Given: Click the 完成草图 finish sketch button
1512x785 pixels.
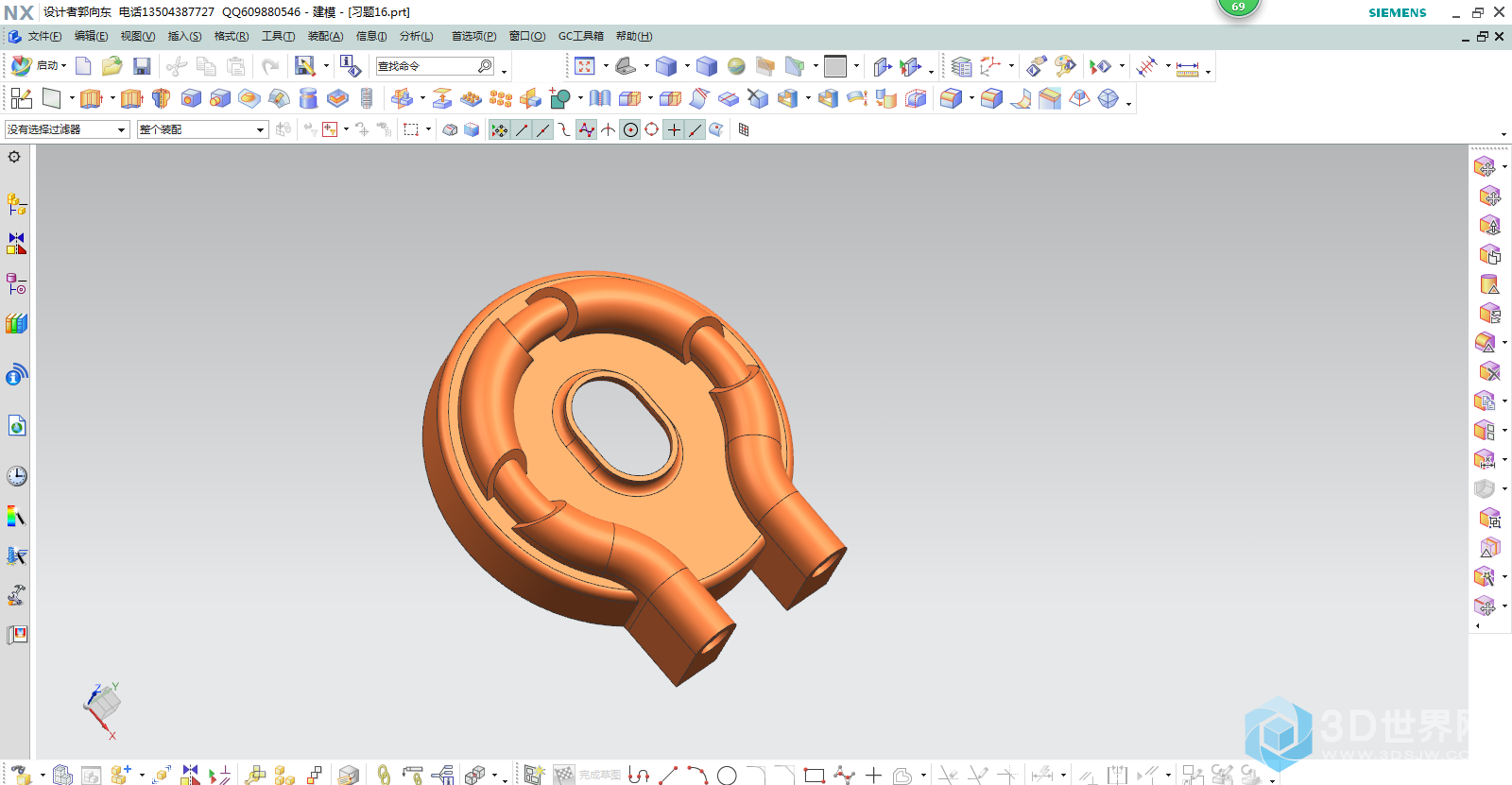Looking at the screenshot, I should [587, 776].
